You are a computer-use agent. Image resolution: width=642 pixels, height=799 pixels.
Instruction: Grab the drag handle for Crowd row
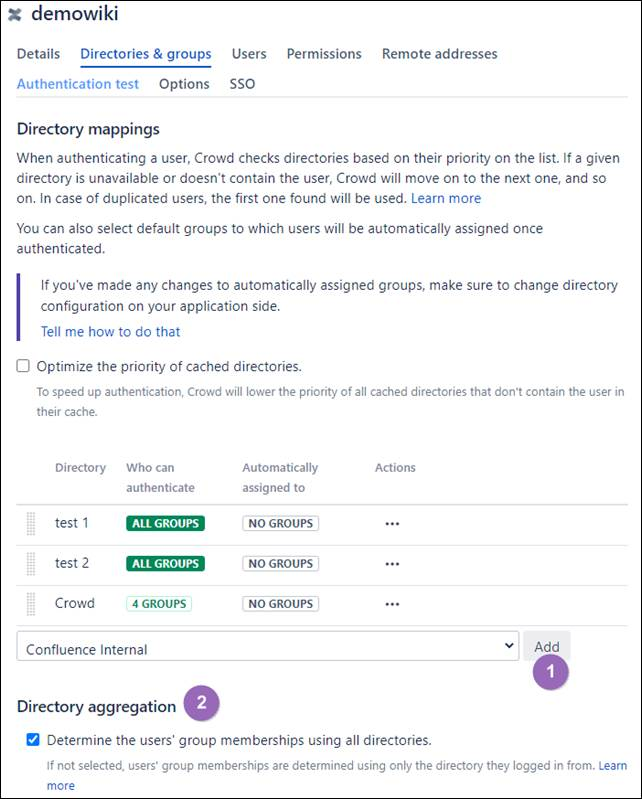[x=31, y=604]
